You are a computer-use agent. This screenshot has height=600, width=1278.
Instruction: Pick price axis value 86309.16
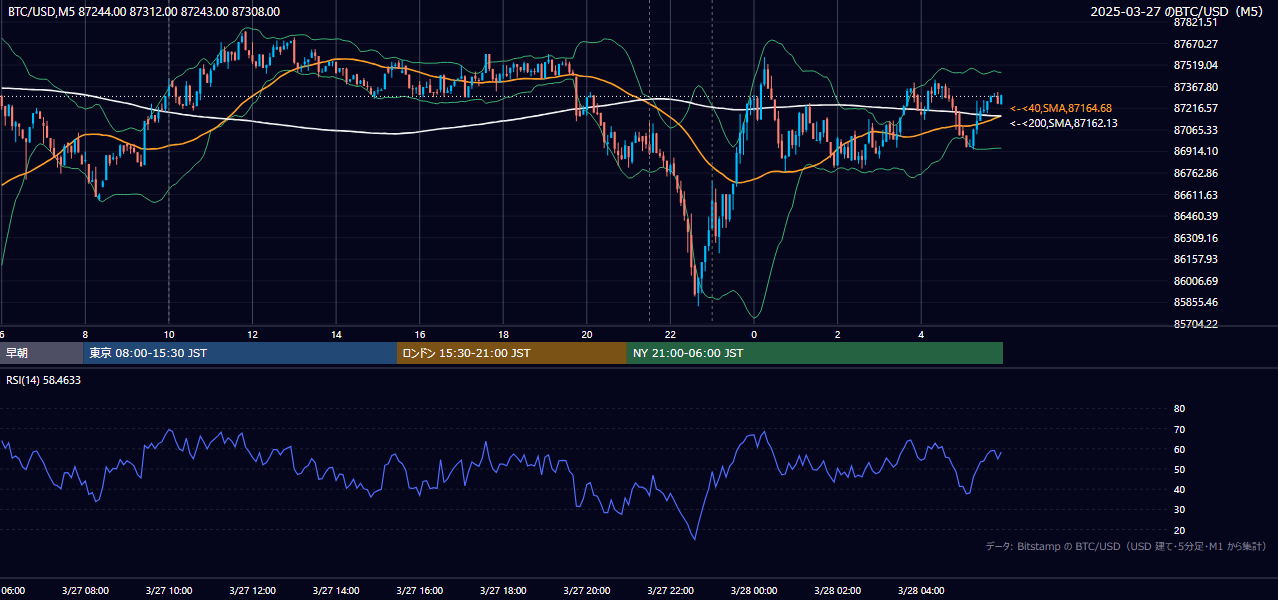(1196, 238)
